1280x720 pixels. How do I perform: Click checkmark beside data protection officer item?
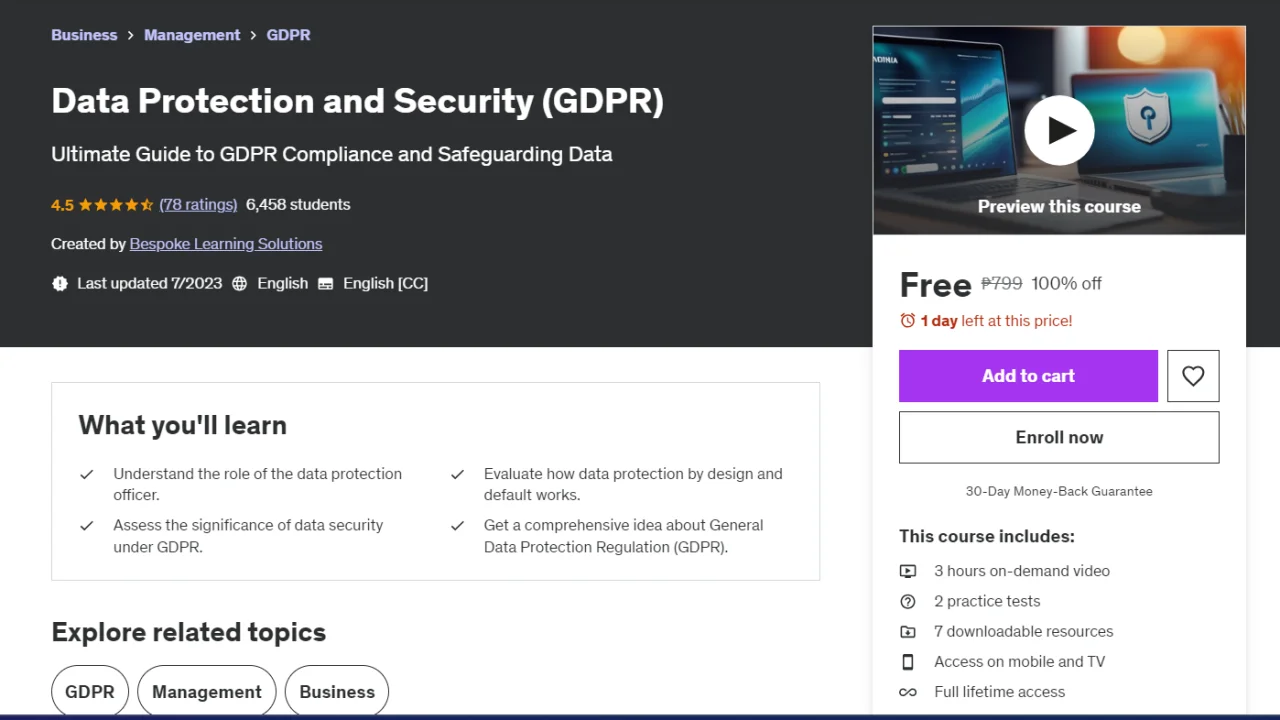point(87,474)
